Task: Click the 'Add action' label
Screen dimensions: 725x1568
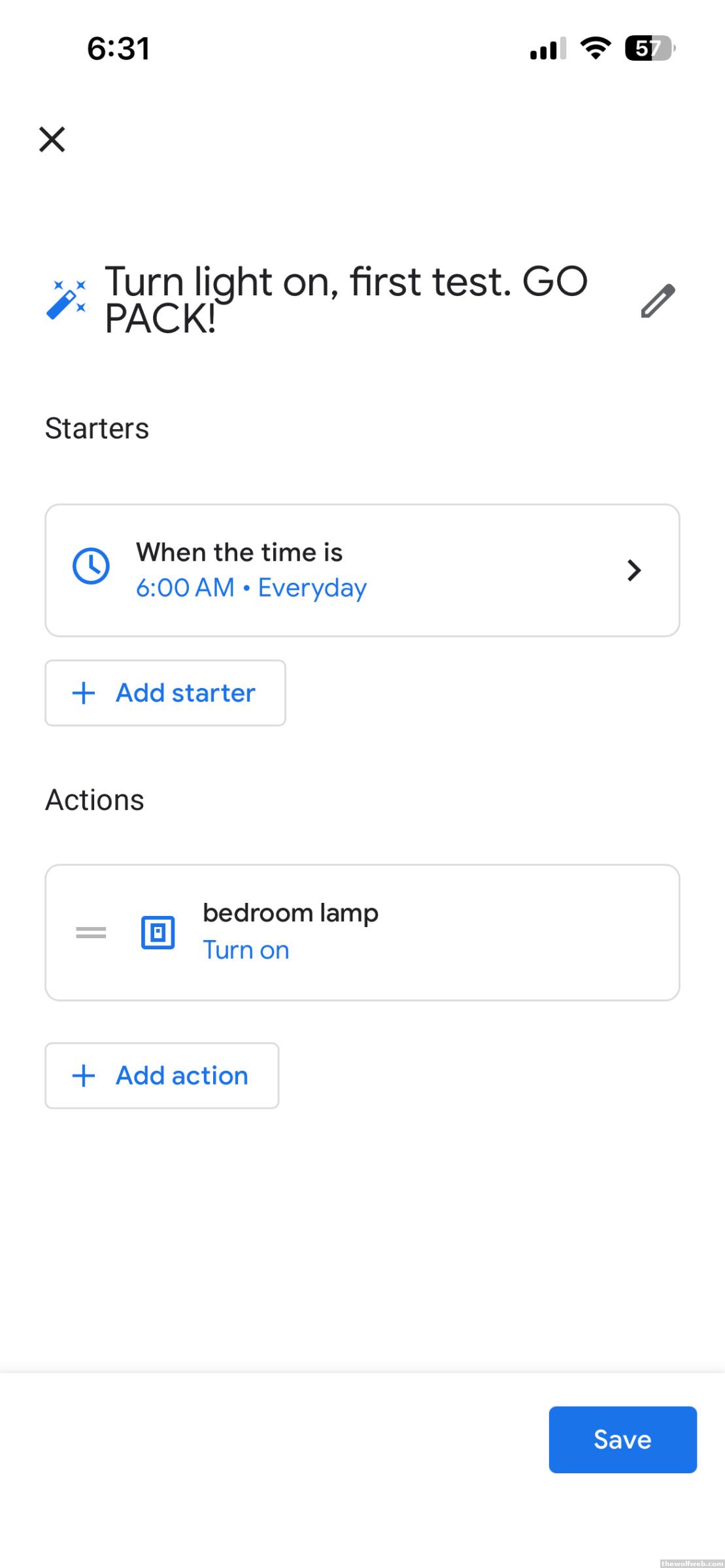Action: 182,1076
